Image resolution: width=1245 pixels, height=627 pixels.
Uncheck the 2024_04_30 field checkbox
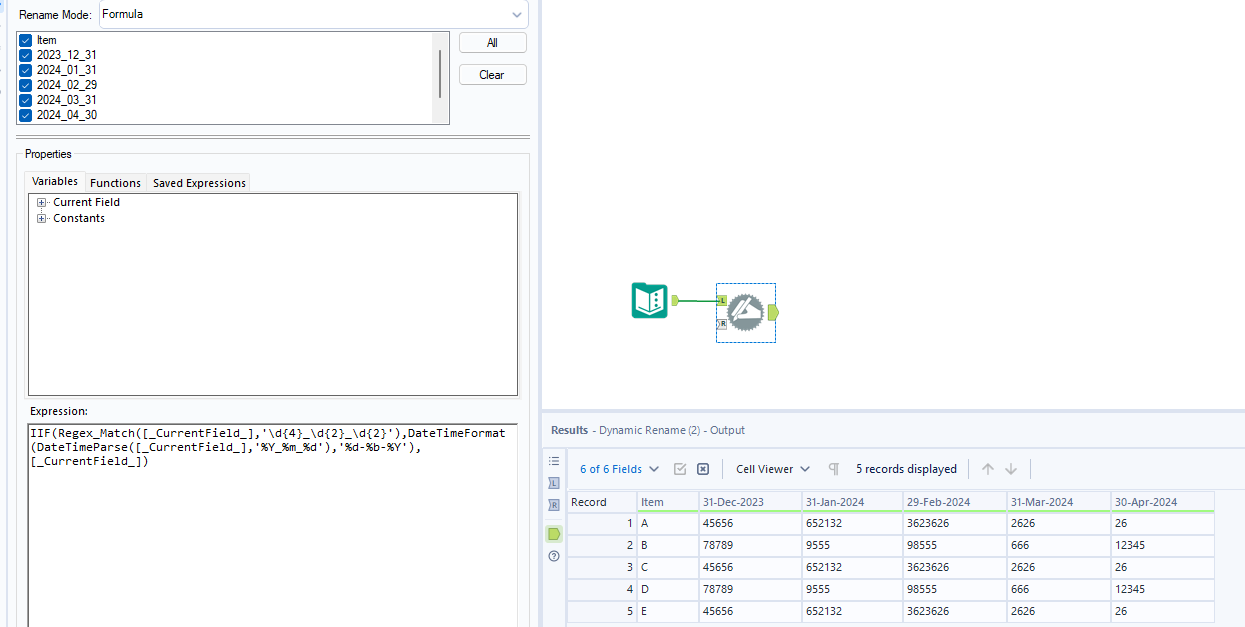[25, 115]
